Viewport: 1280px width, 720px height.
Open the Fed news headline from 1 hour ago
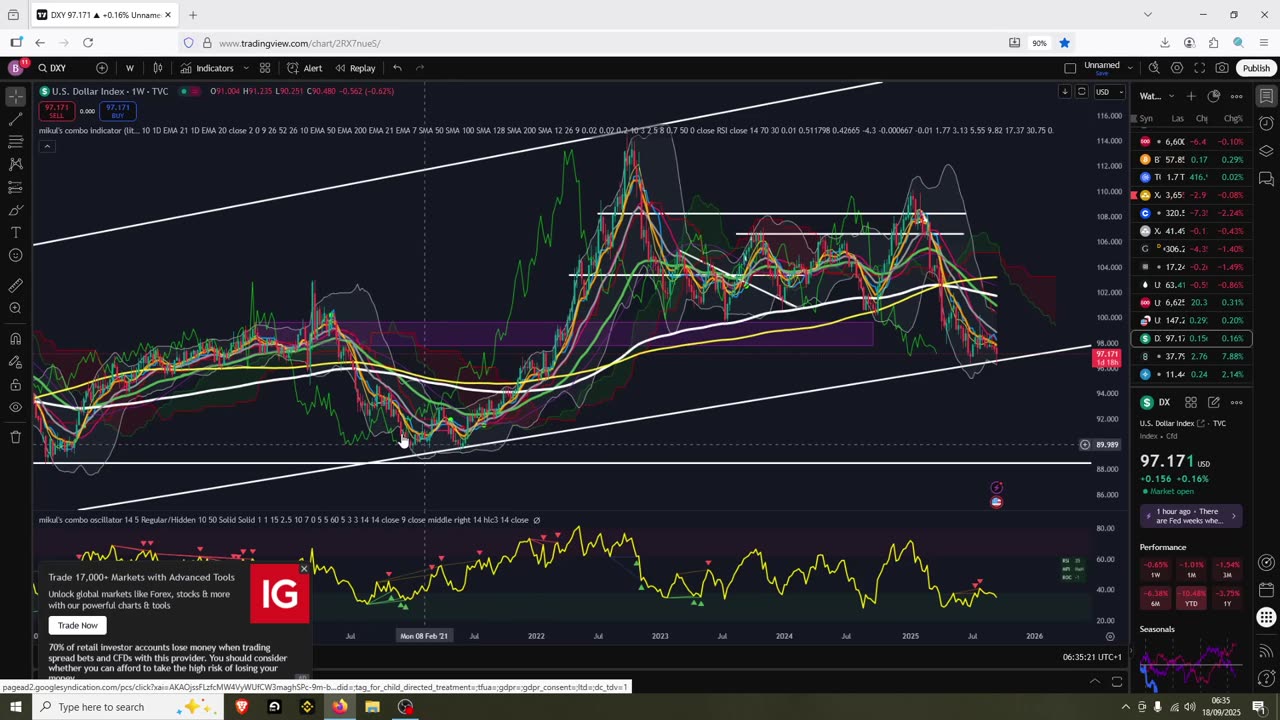(x=1190, y=516)
